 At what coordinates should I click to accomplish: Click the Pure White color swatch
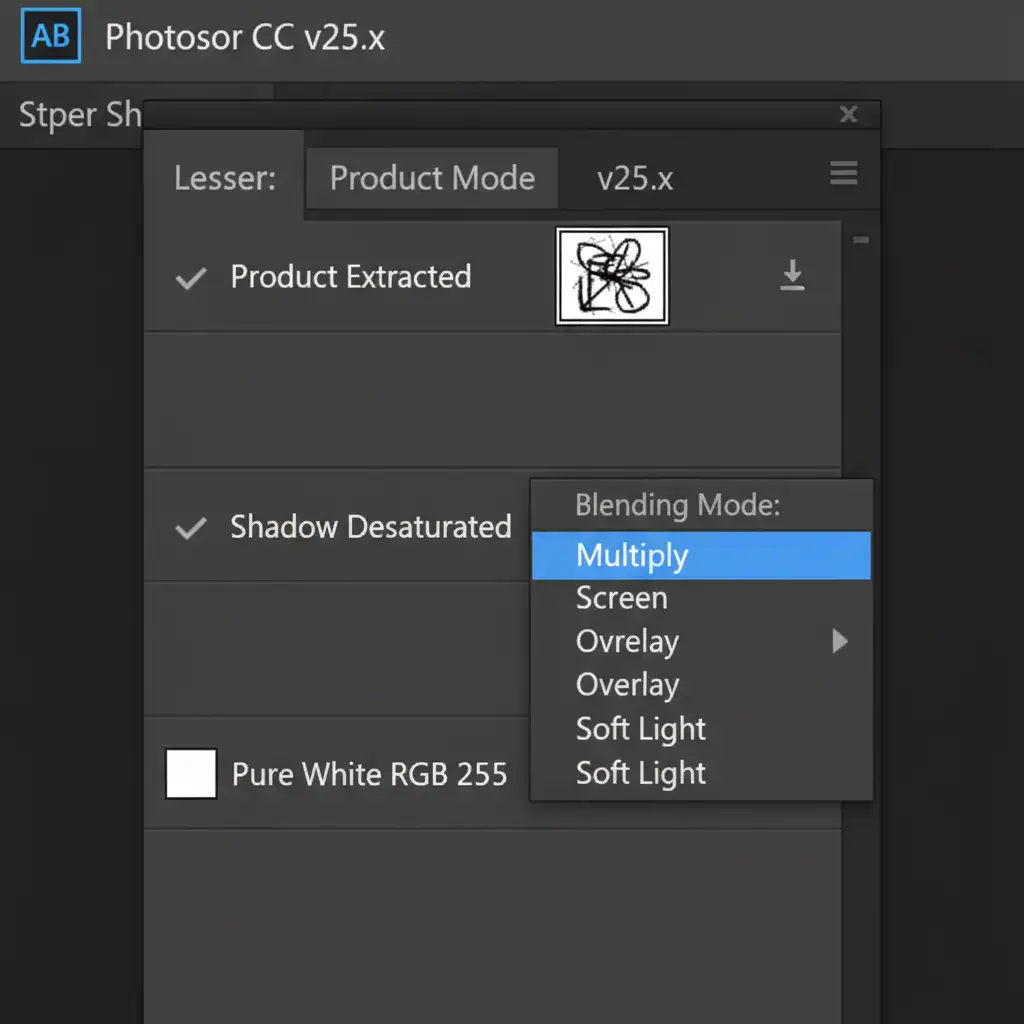(x=191, y=774)
